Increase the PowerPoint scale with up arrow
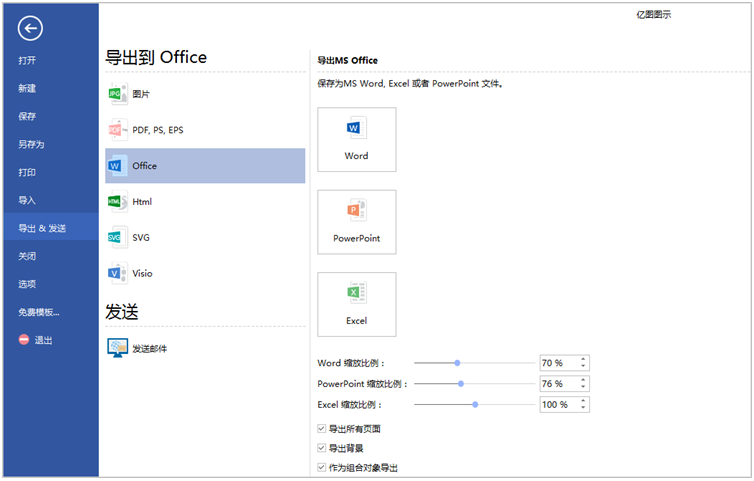754x481 pixels. click(583, 380)
